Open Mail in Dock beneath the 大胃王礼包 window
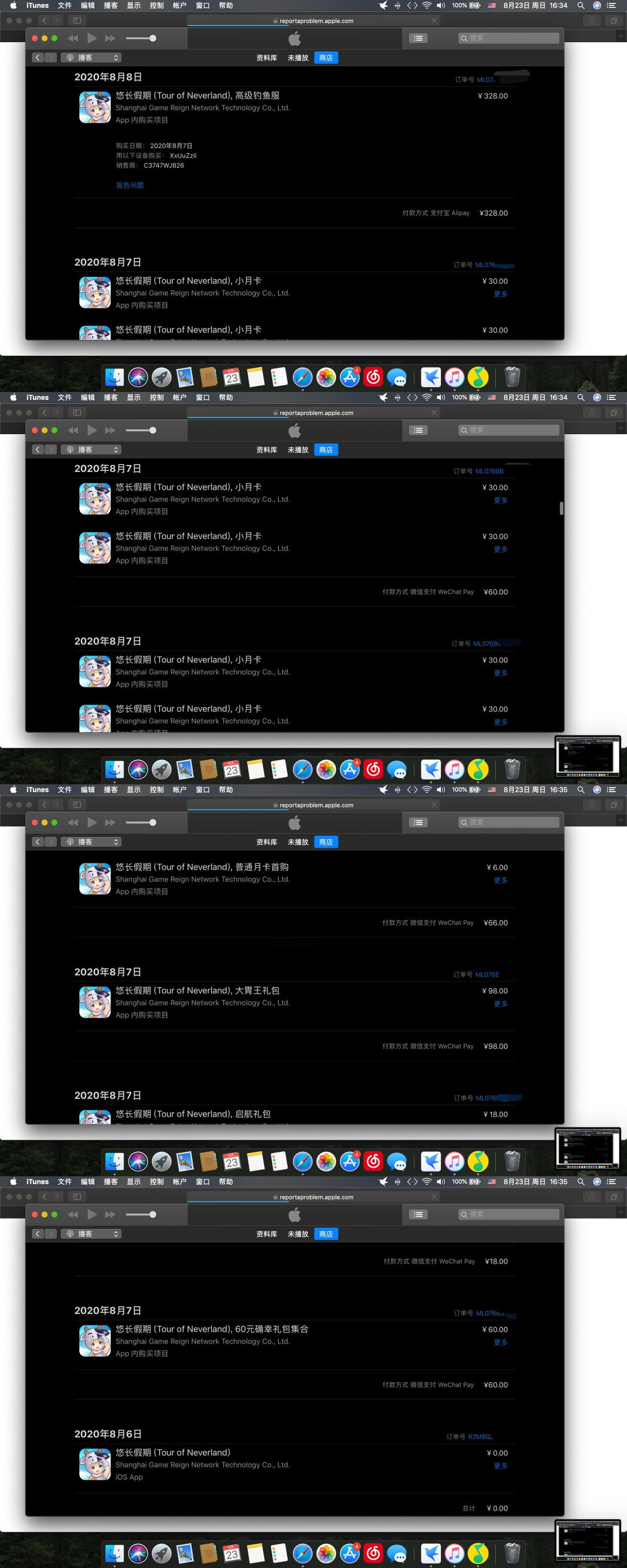This screenshot has width=627, height=1568. tap(185, 1162)
